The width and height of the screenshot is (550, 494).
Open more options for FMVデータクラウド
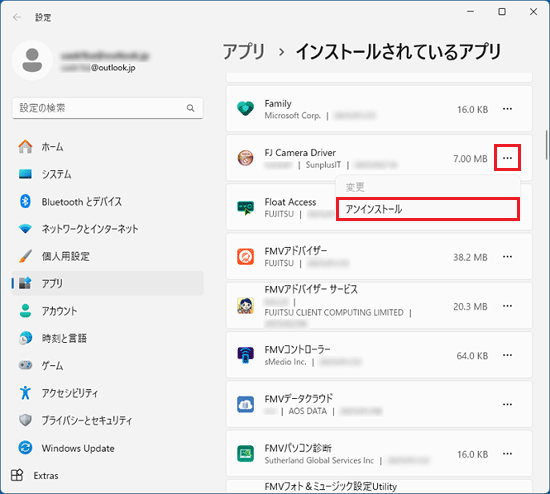[507, 404]
